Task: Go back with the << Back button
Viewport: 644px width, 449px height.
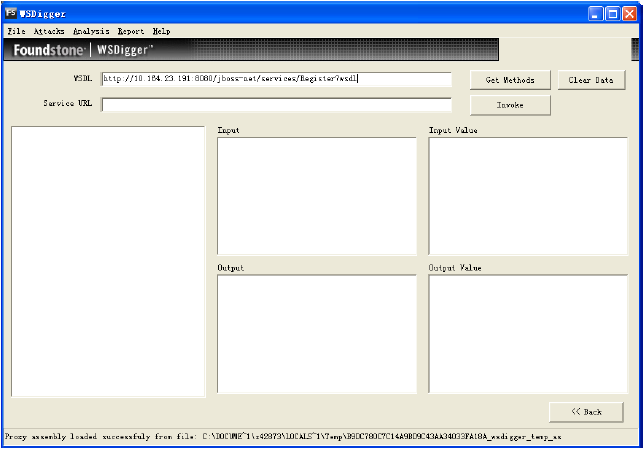Action: (x=586, y=412)
